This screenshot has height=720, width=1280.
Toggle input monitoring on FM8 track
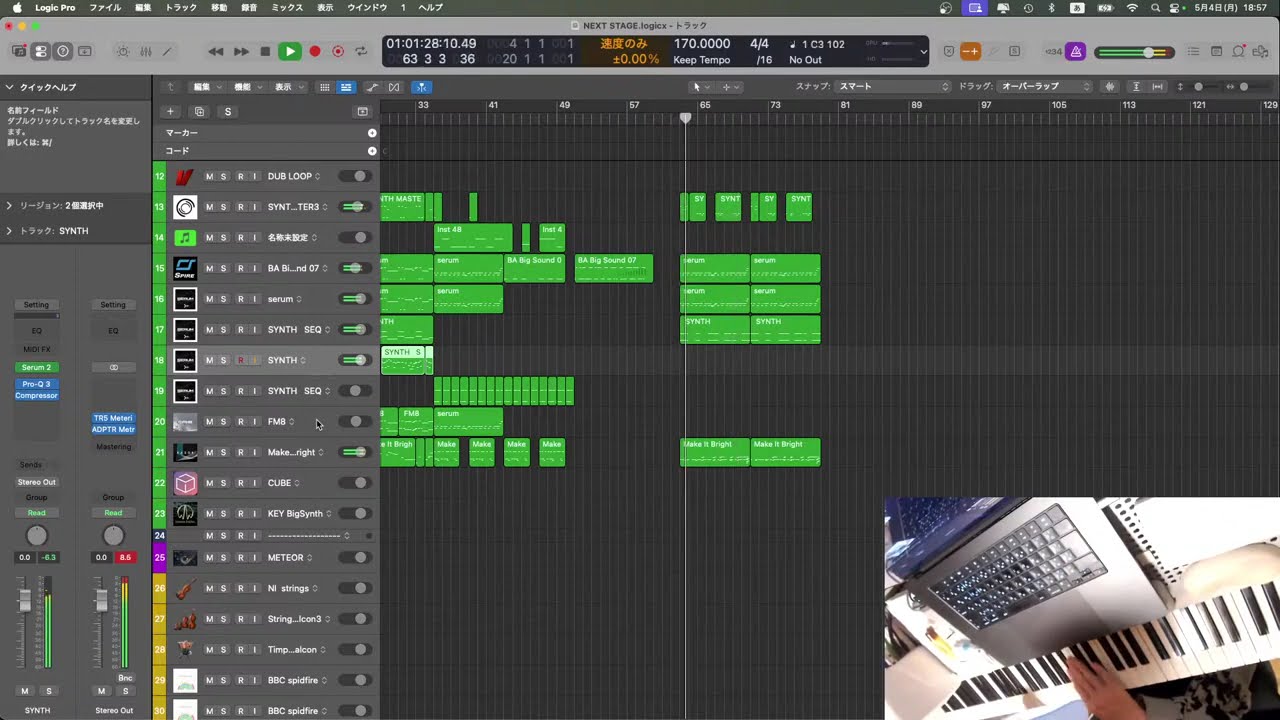coord(254,422)
